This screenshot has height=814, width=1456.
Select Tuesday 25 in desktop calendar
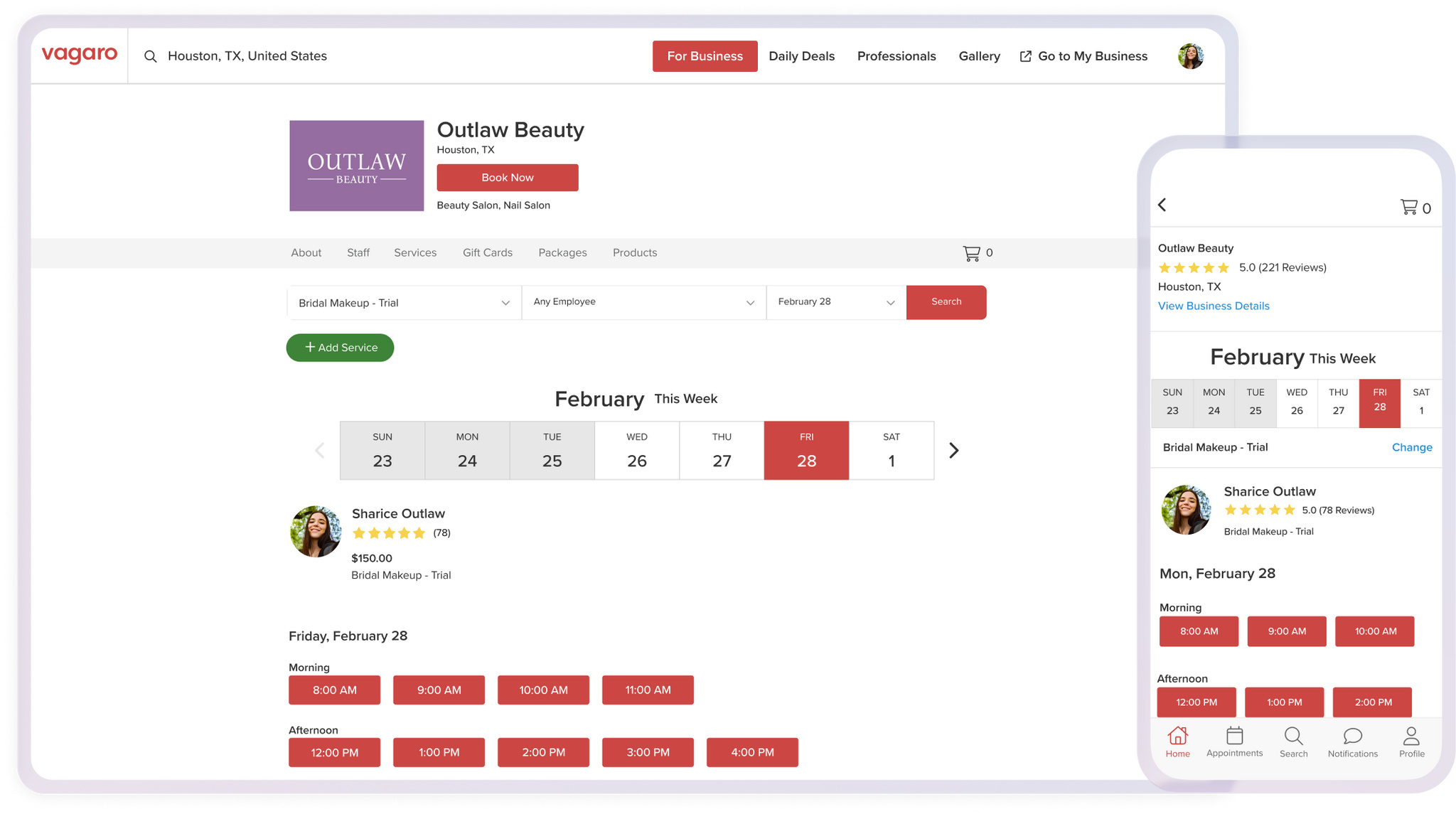(x=552, y=451)
